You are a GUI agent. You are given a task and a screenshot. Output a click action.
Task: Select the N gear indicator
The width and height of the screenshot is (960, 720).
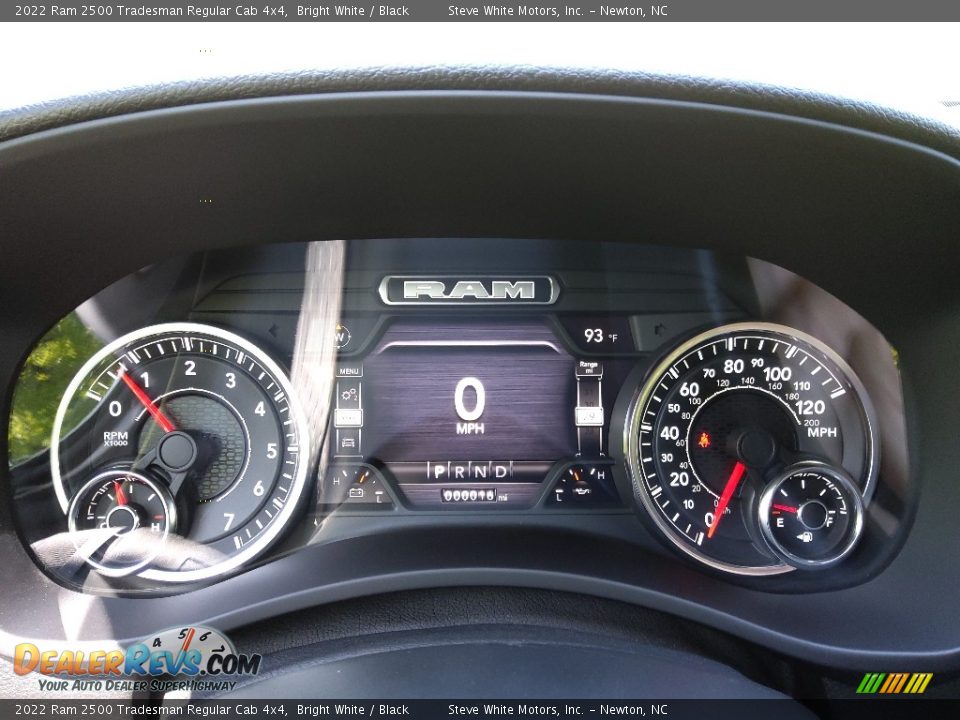tap(480, 471)
